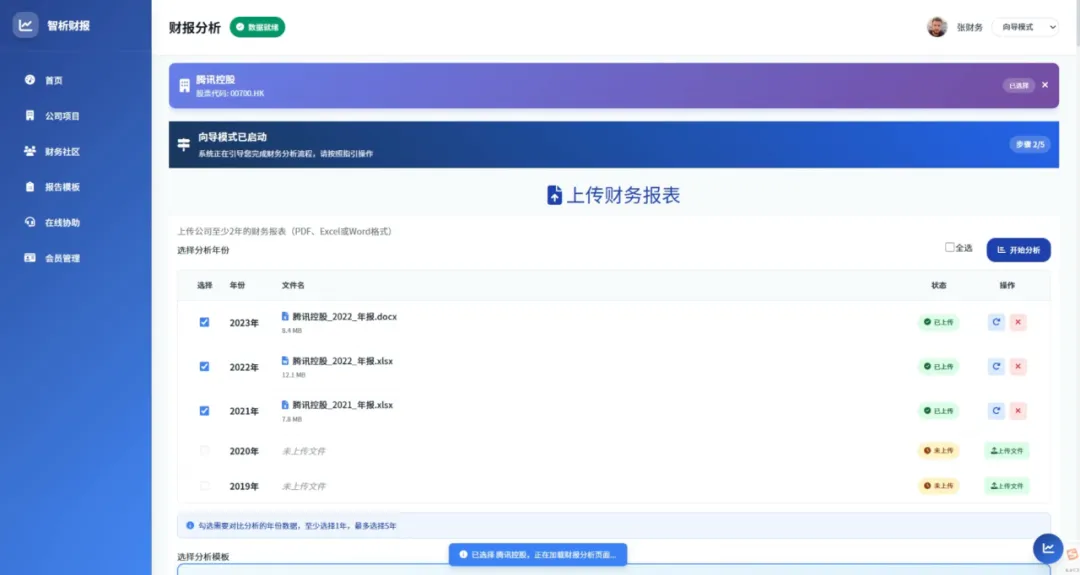Re-upload the 2023年 file with refresh icon
The image size is (1080, 575).
pyautogui.click(x=996, y=322)
